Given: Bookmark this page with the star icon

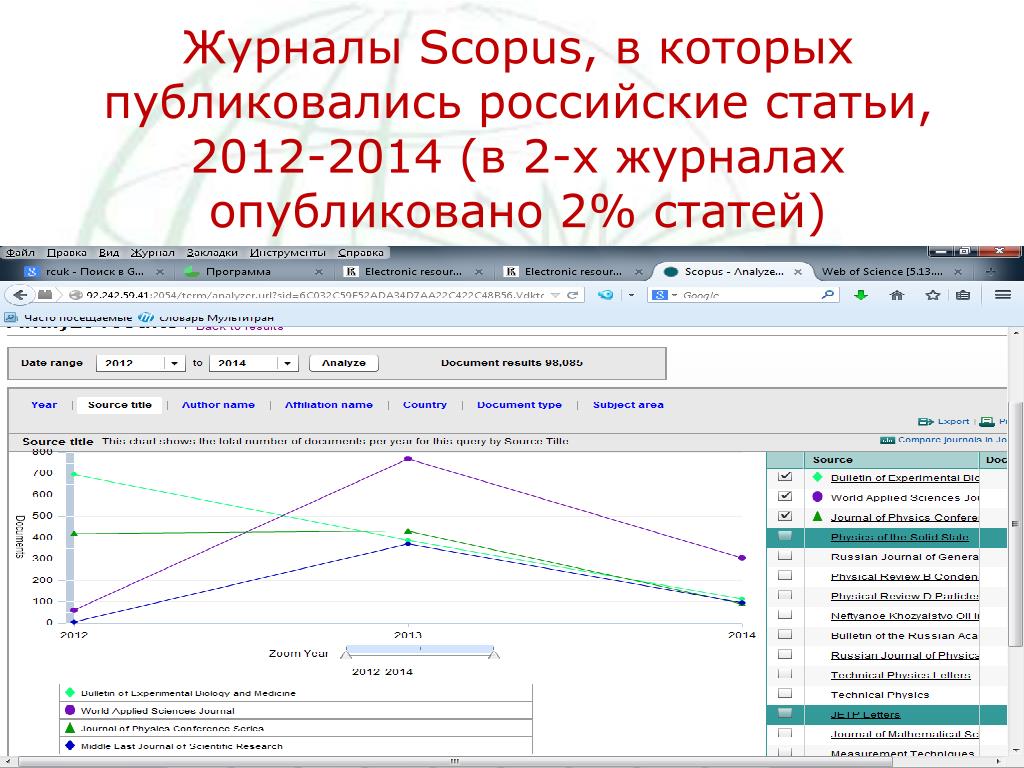Looking at the screenshot, I should (x=933, y=295).
